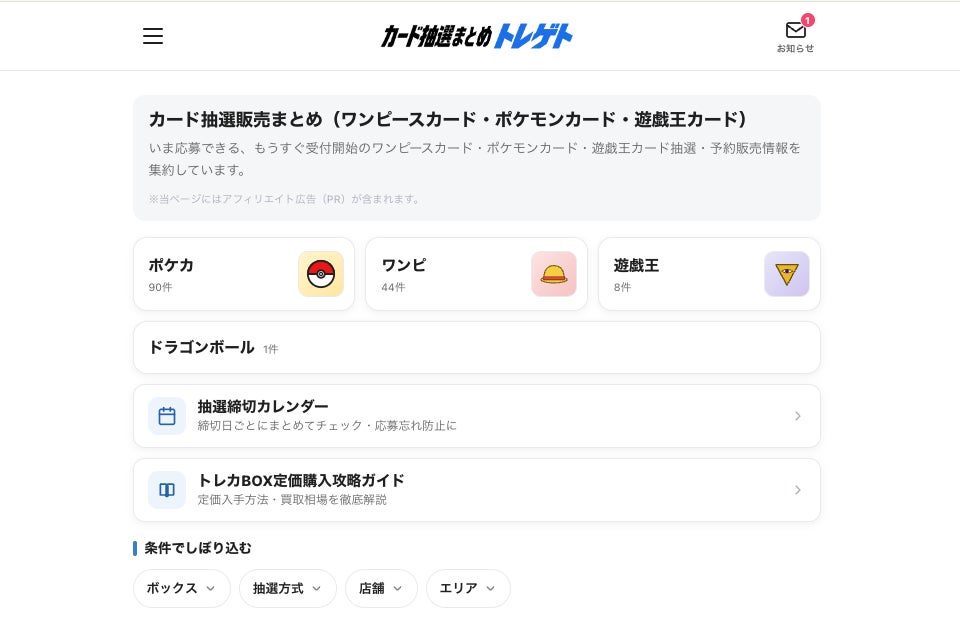This screenshot has width=960, height=620.
Task: Click the calendar icon for 抽選締切カレンダー
Action: 167,416
